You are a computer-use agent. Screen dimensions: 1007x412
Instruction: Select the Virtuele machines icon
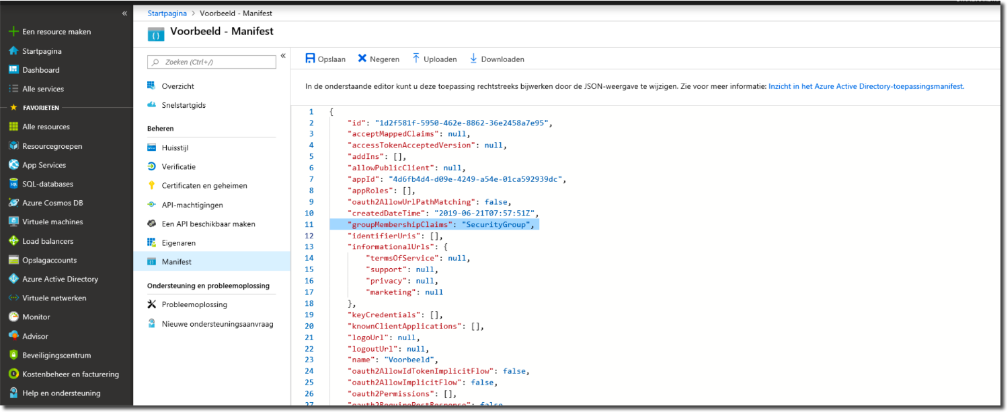(14, 222)
